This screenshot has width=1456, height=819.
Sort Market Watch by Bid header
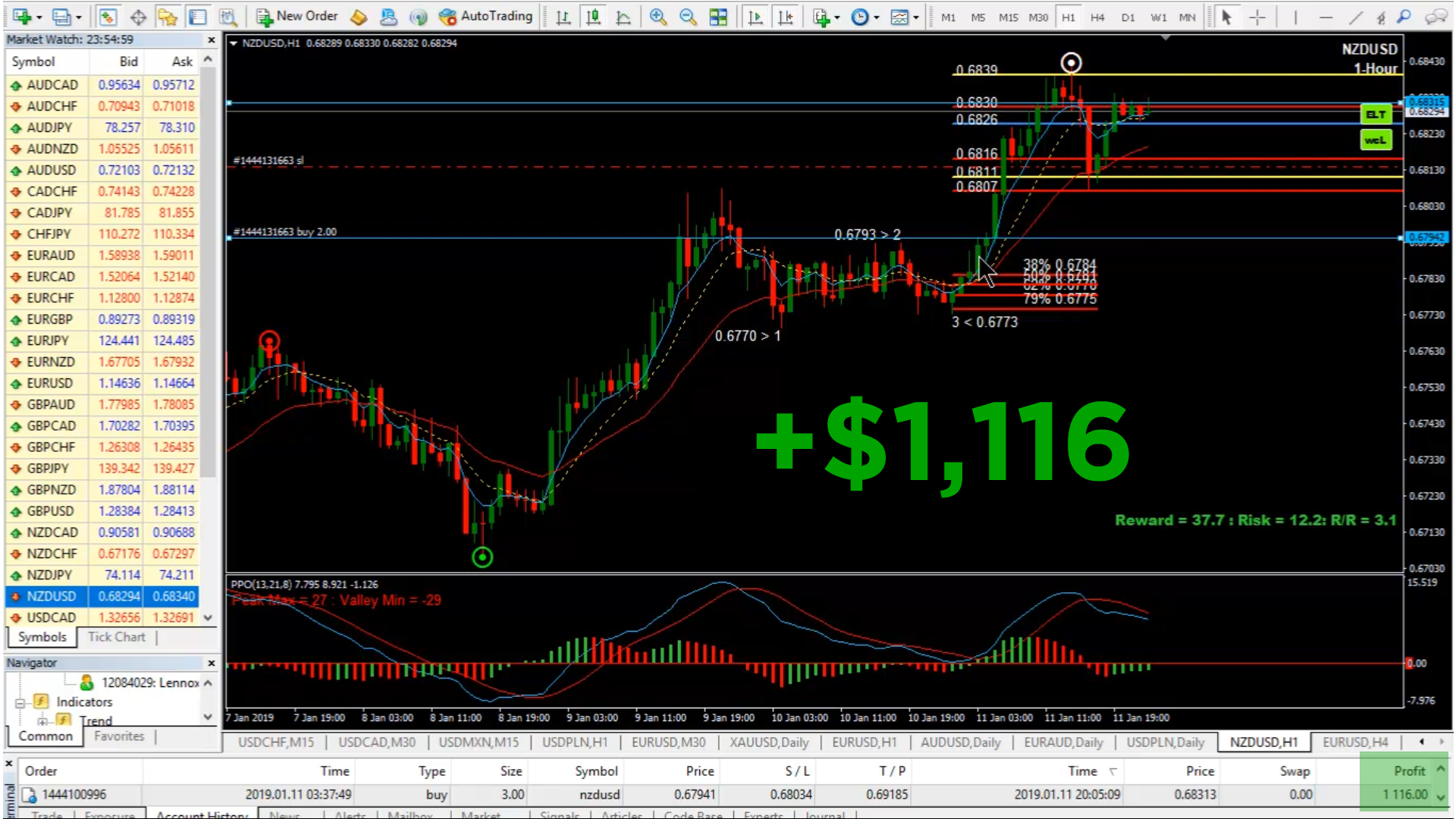click(128, 61)
